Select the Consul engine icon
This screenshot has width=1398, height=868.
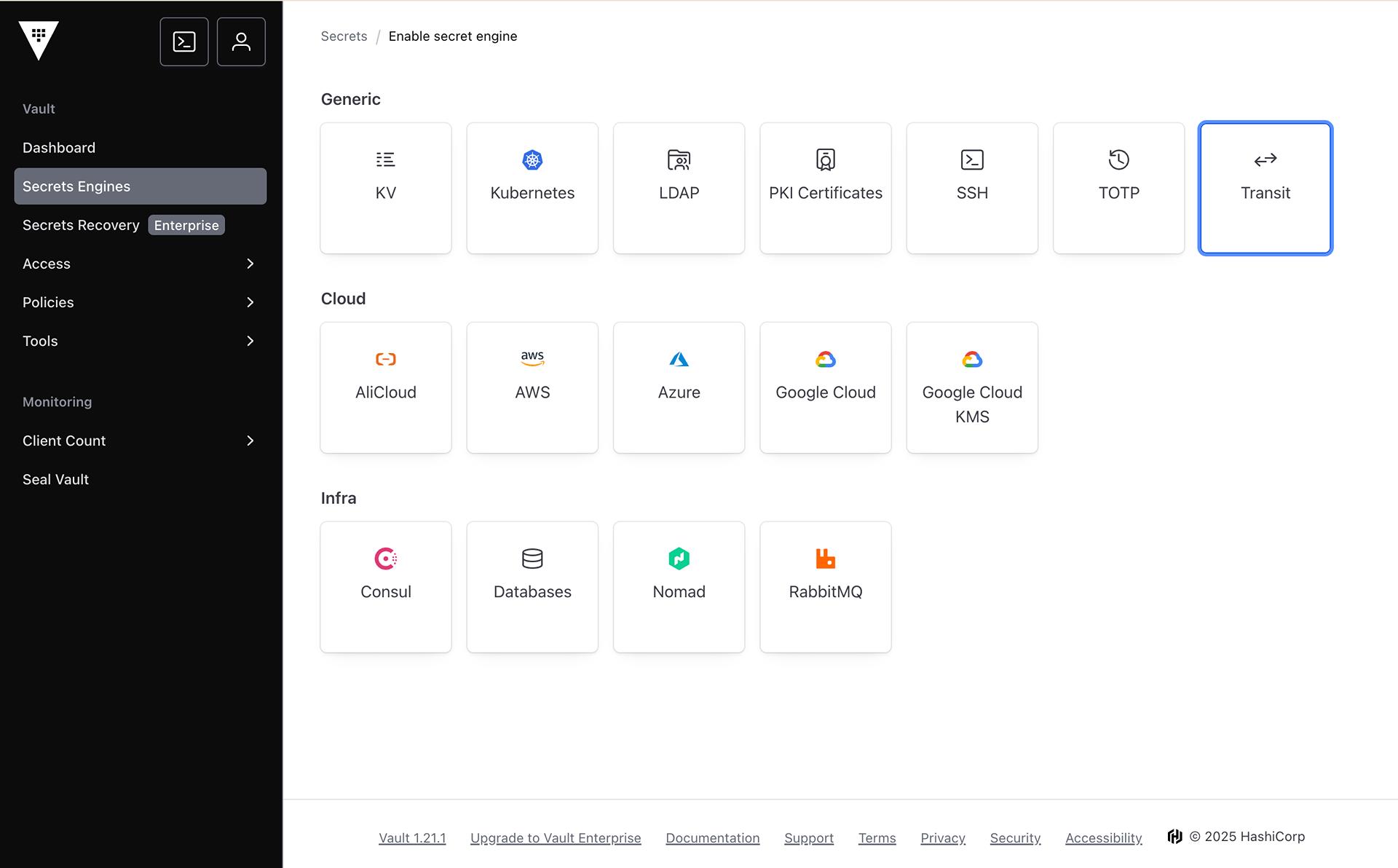[386, 559]
